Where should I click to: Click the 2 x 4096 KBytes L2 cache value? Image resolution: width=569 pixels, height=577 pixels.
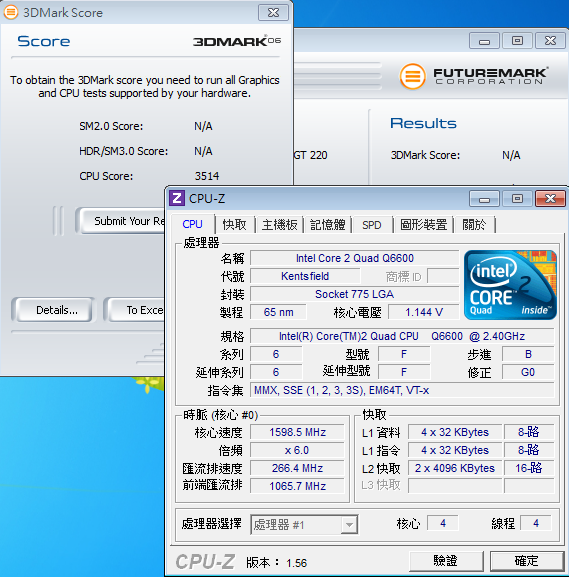tap(455, 468)
